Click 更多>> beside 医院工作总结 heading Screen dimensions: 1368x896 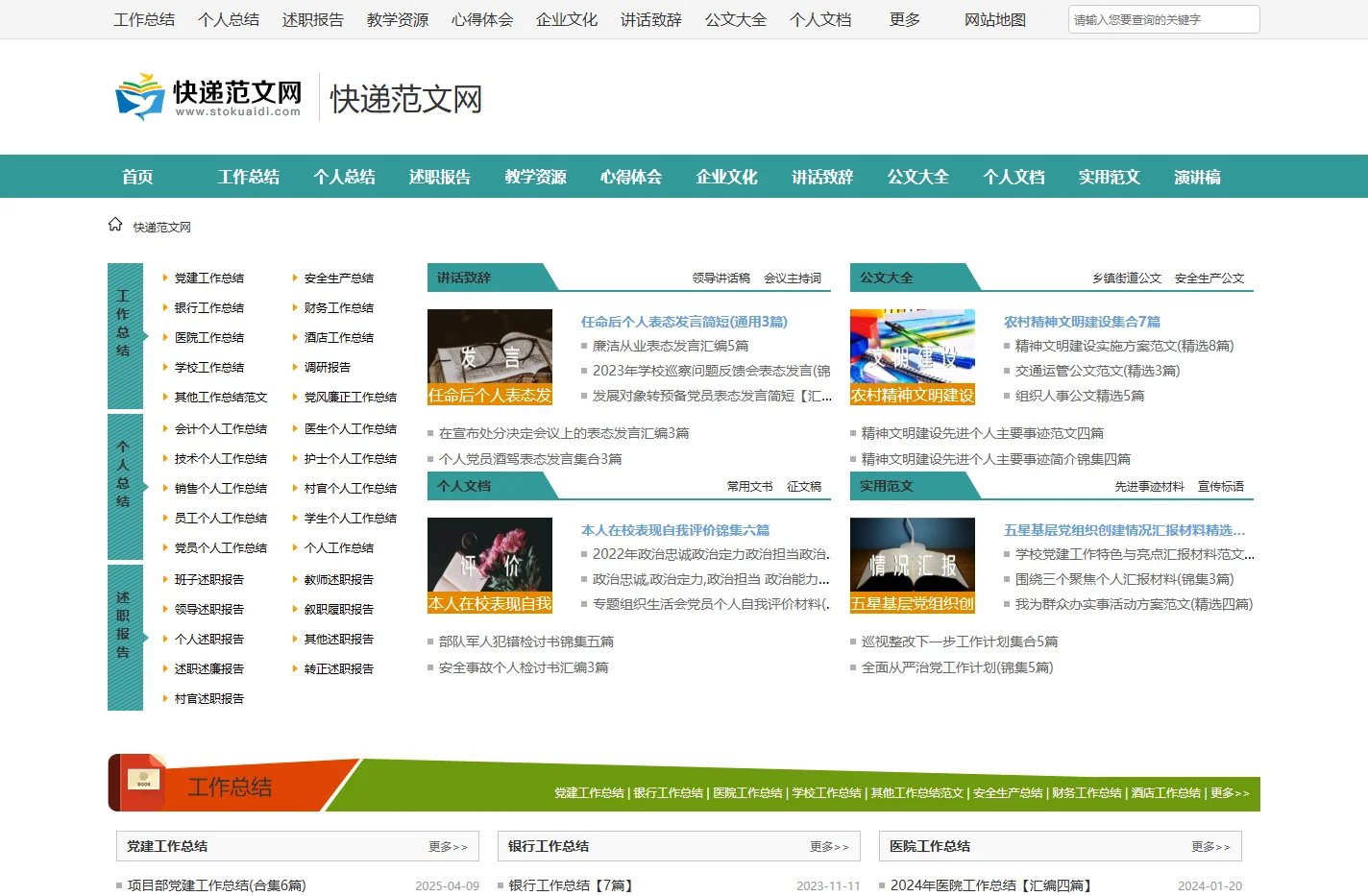(1210, 846)
